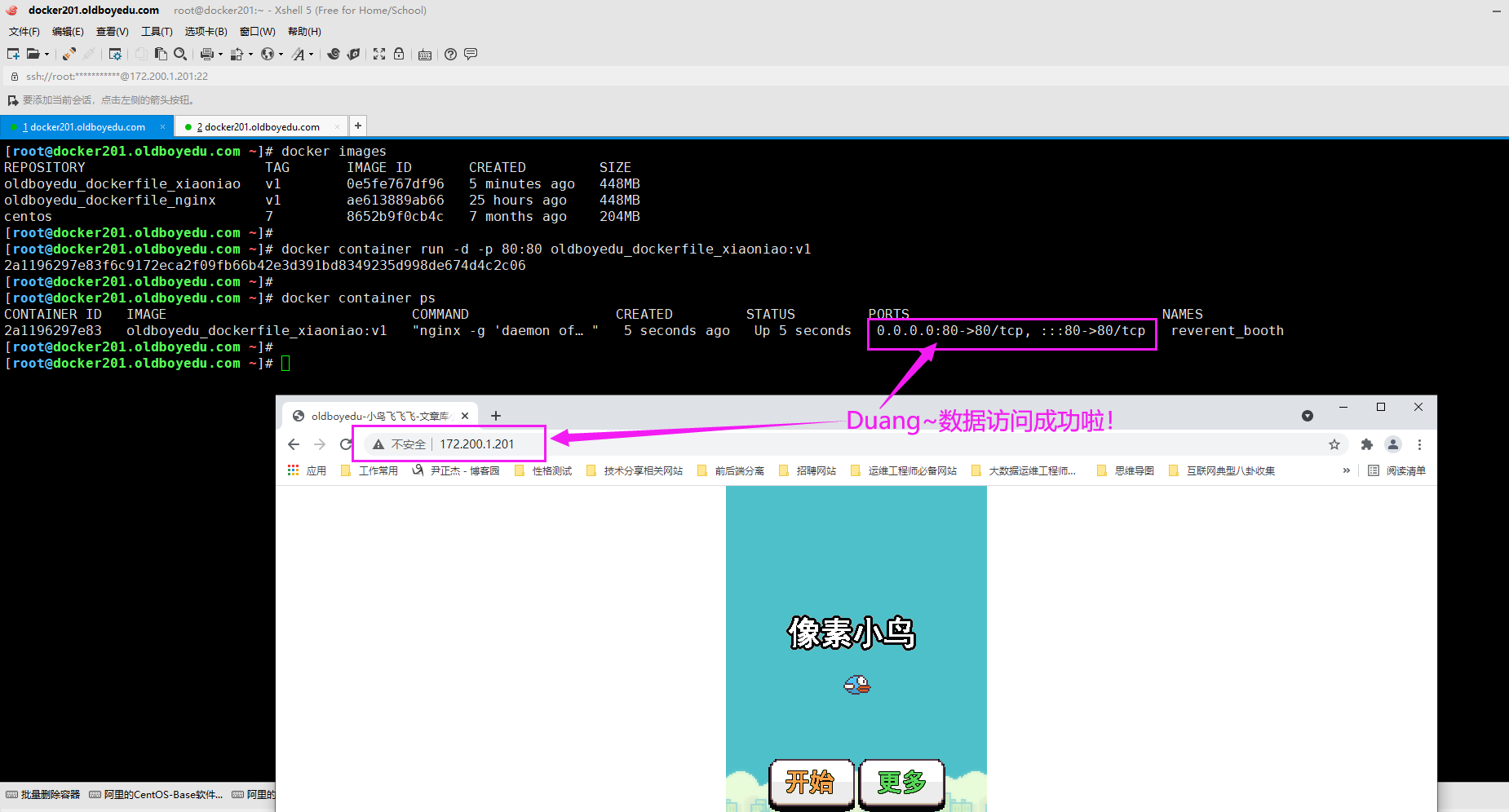Screen dimensions: 1509x812
Task: Reload the page in Chrome
Action: [346, 444]
